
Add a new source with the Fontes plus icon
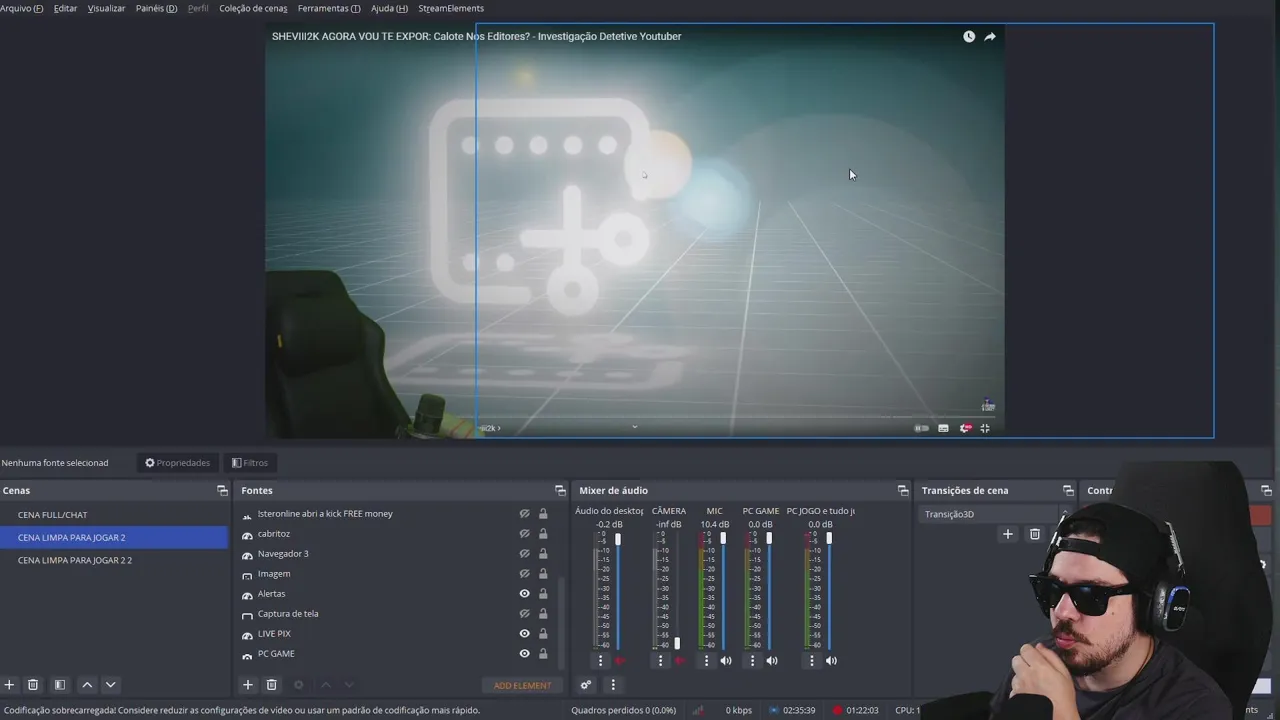[248, 685]
